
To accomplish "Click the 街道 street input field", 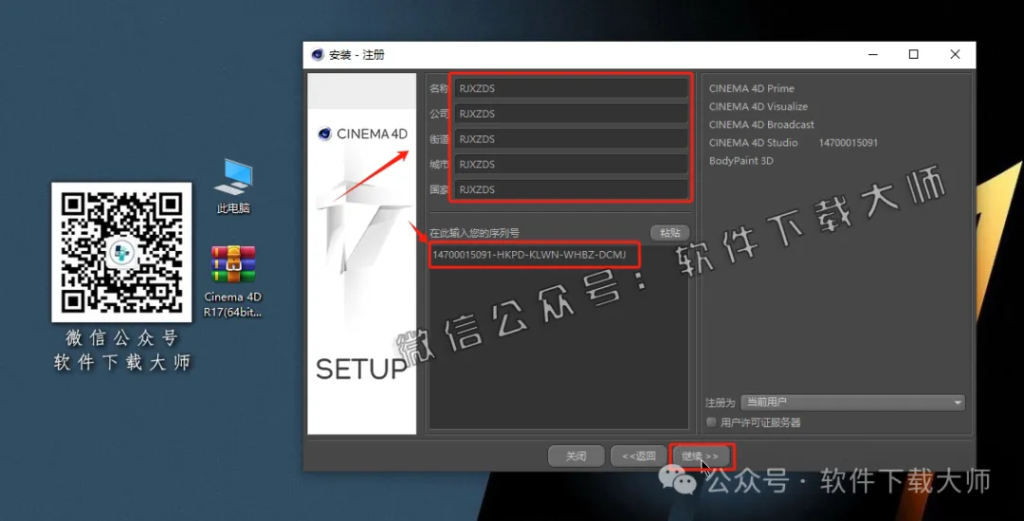I will point(571,139).
